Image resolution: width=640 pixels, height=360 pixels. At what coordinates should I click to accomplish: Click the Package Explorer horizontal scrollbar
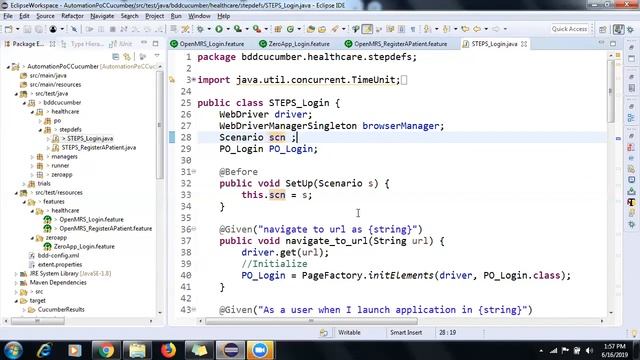38,321
